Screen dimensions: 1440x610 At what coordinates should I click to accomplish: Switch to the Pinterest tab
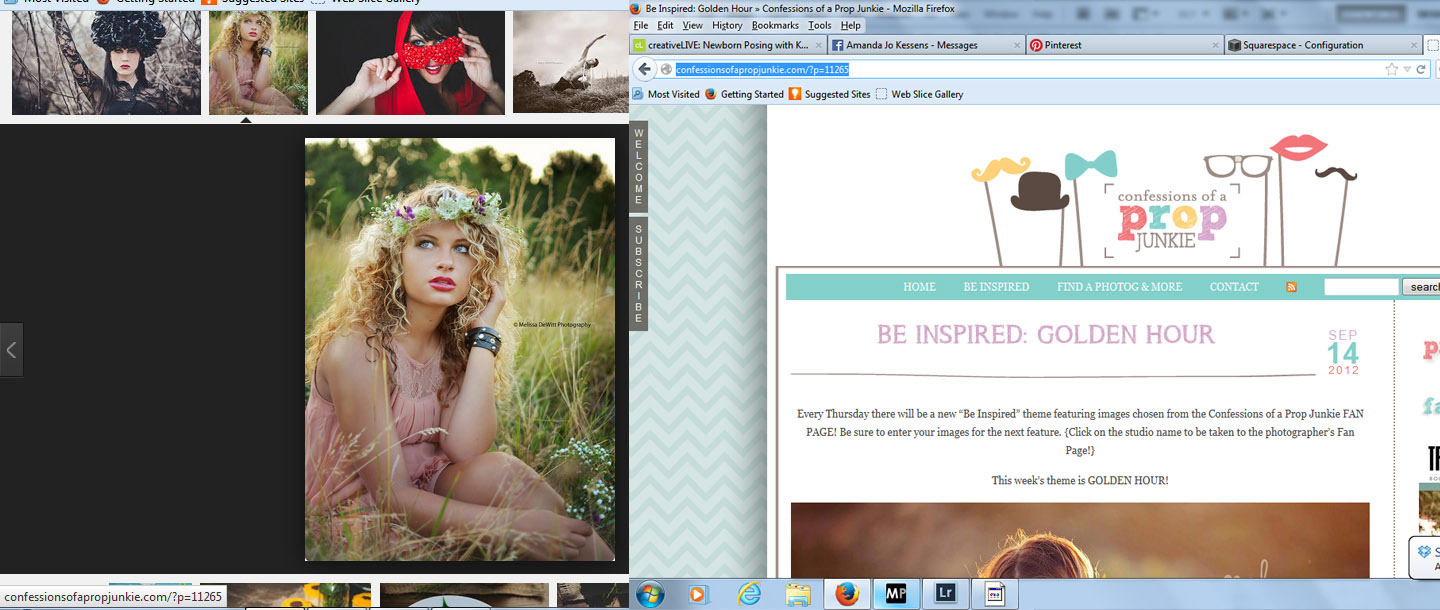[1125, 45]
